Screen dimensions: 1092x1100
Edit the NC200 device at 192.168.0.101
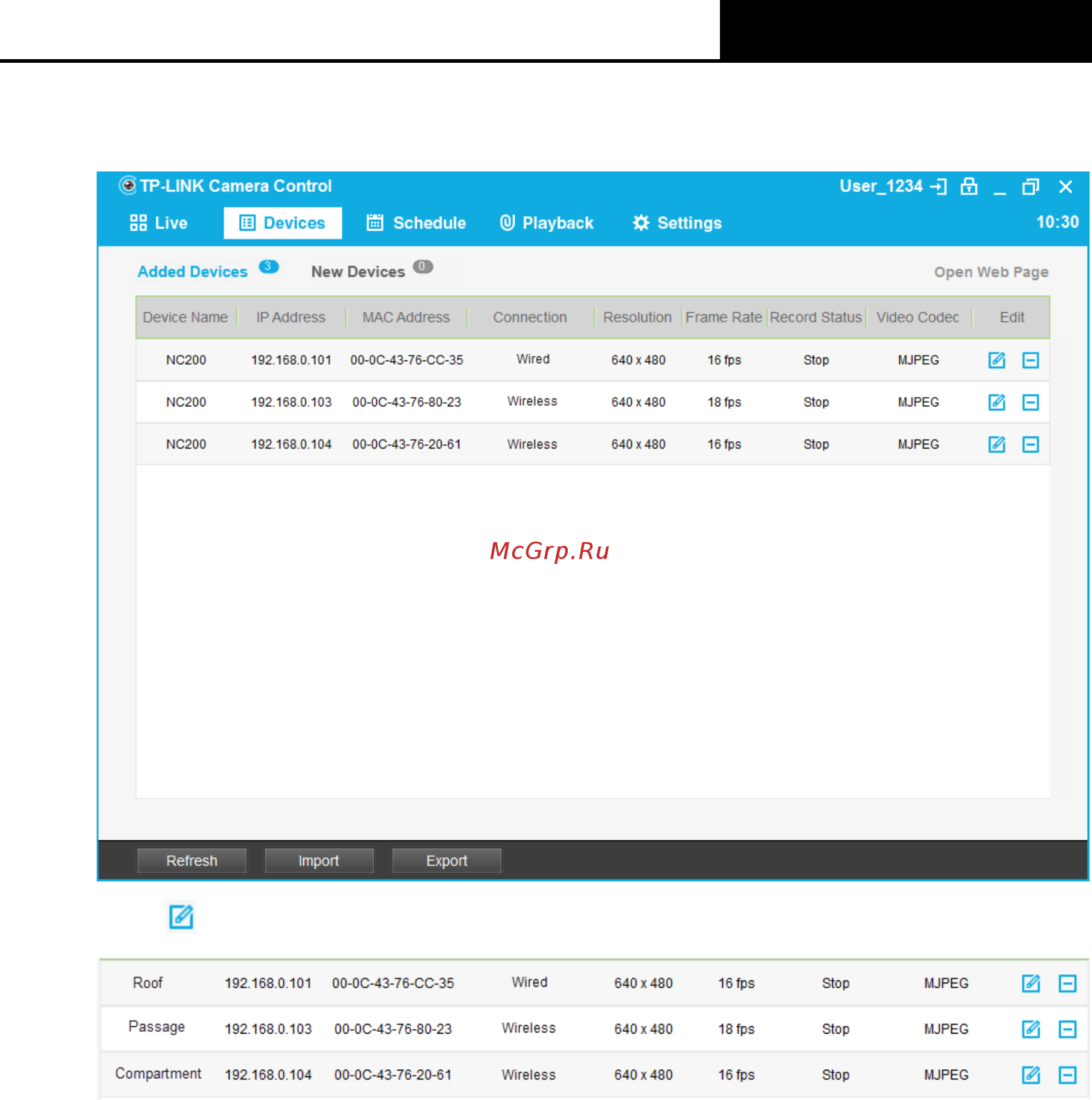pos(997,360)
